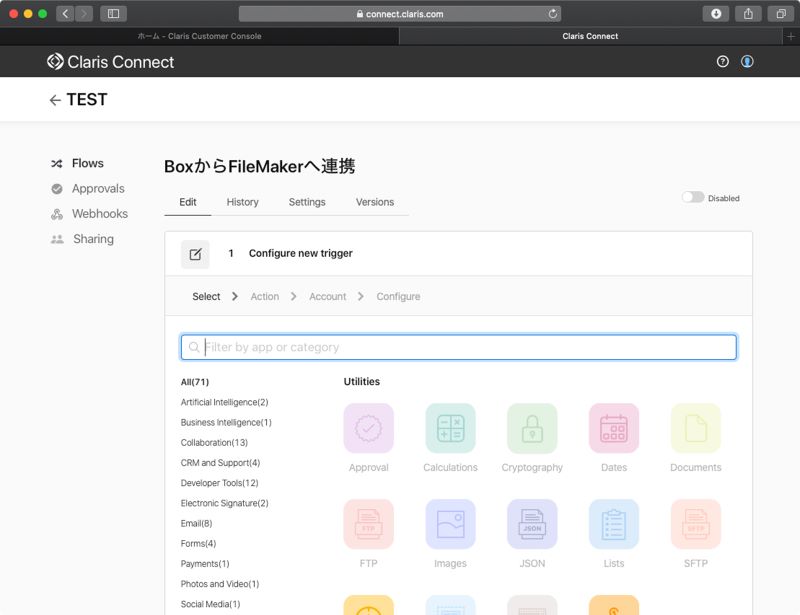Enable the flow with Disabled toggle
Image resolution: width=800 pixels, height=615 pixels.
click(x=693, y=198)
